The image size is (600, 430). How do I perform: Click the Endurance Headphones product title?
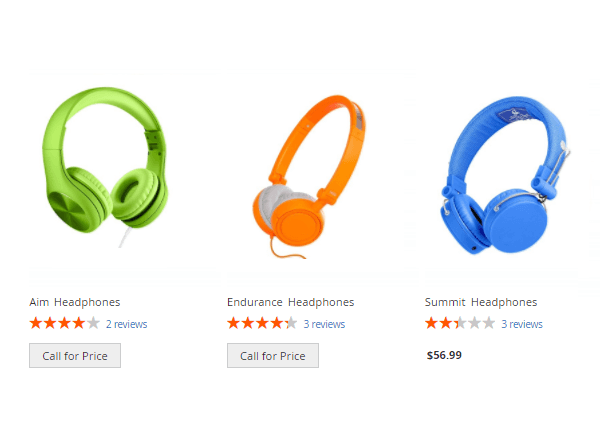coord(290,302)
